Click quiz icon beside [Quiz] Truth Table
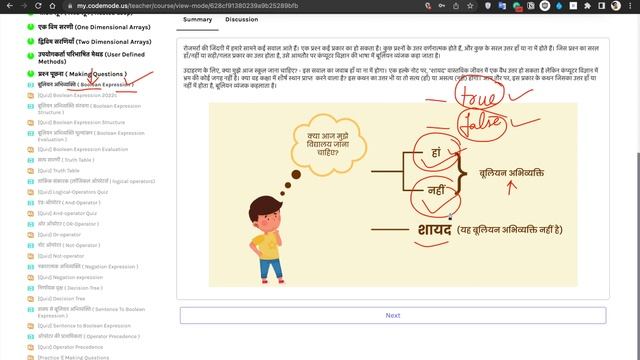The image size is (640, 360). pos(31,171)
